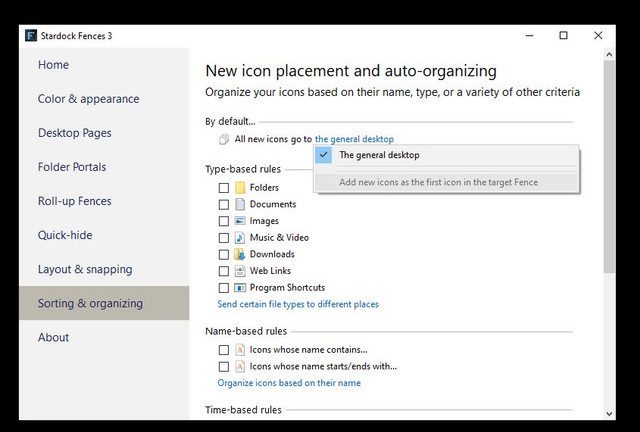Tick the Images rule checkbox

tap(224, 221)
